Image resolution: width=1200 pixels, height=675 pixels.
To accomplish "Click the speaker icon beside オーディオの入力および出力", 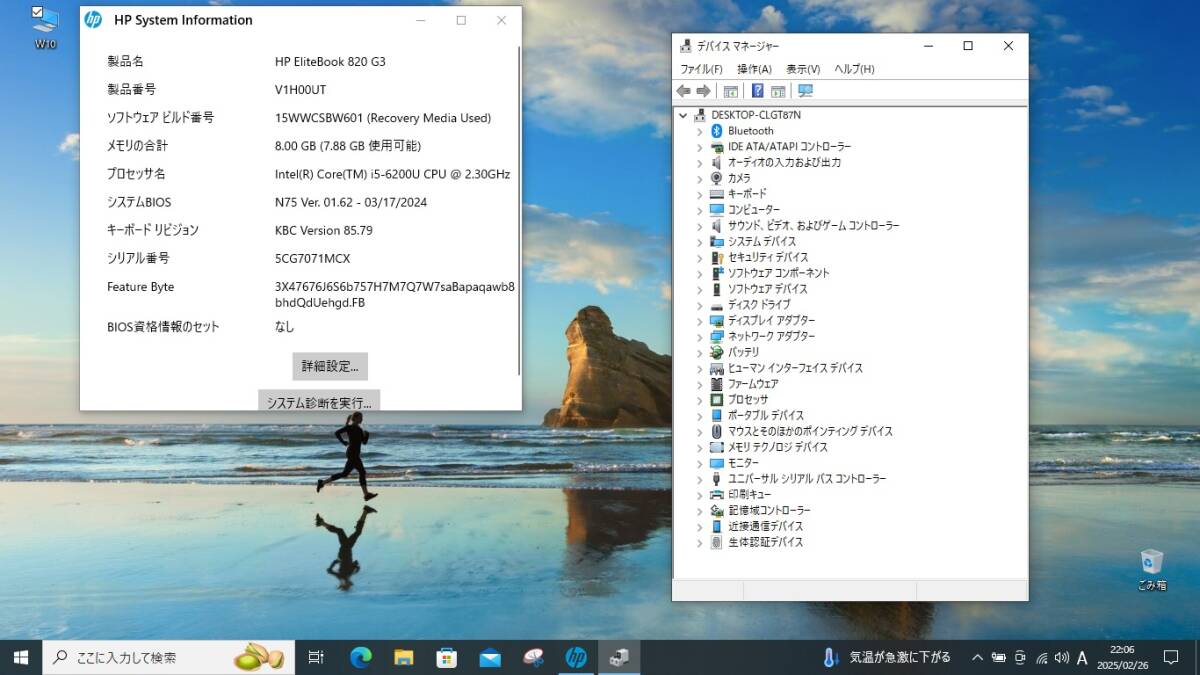I will pos(716,162).
